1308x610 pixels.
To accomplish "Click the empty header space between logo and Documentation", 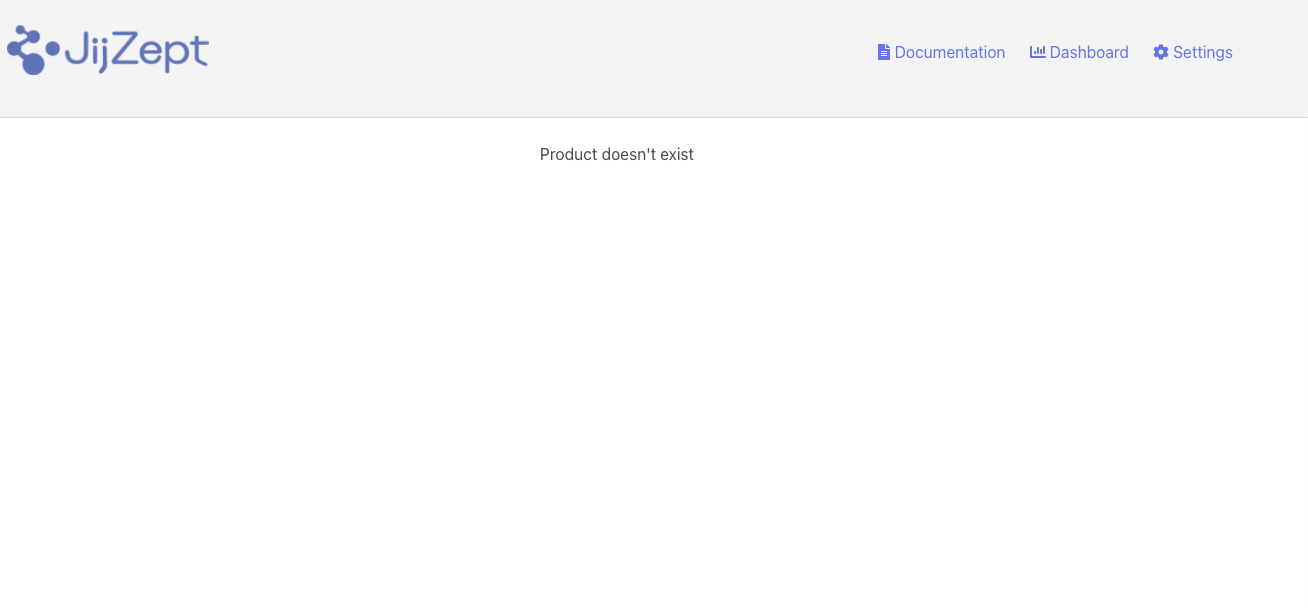I will click(540, 58).
